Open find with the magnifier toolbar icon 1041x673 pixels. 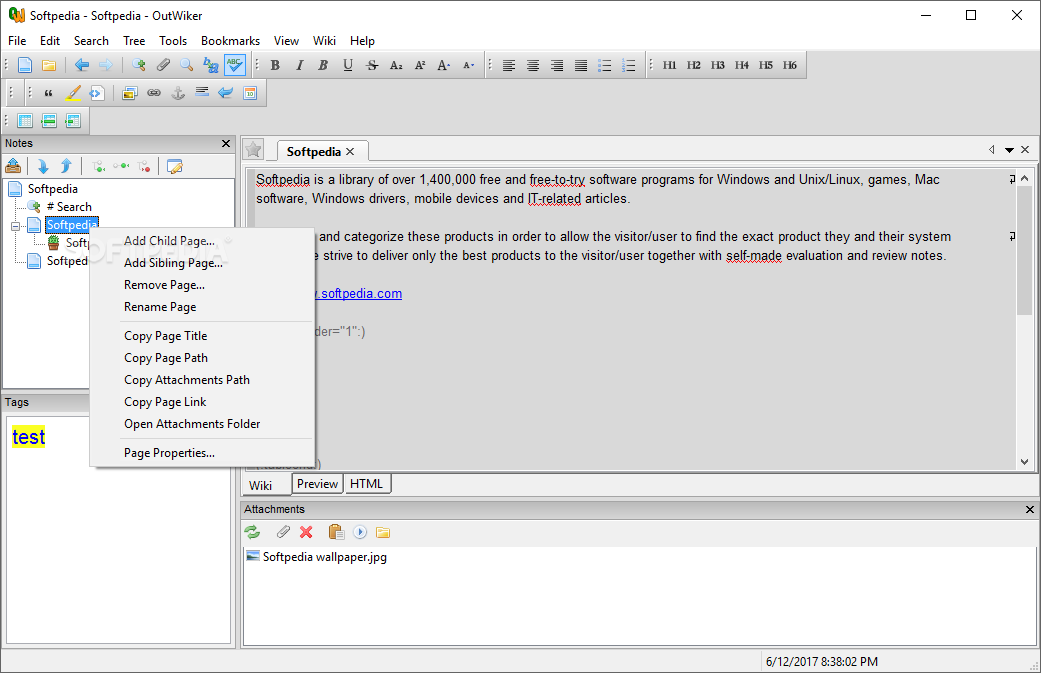point(187,65)
